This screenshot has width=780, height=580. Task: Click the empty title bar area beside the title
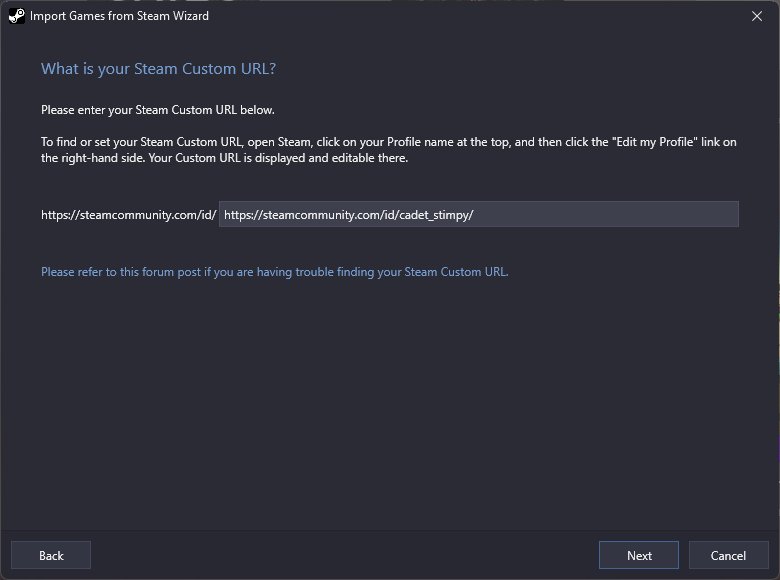[450, 16]
